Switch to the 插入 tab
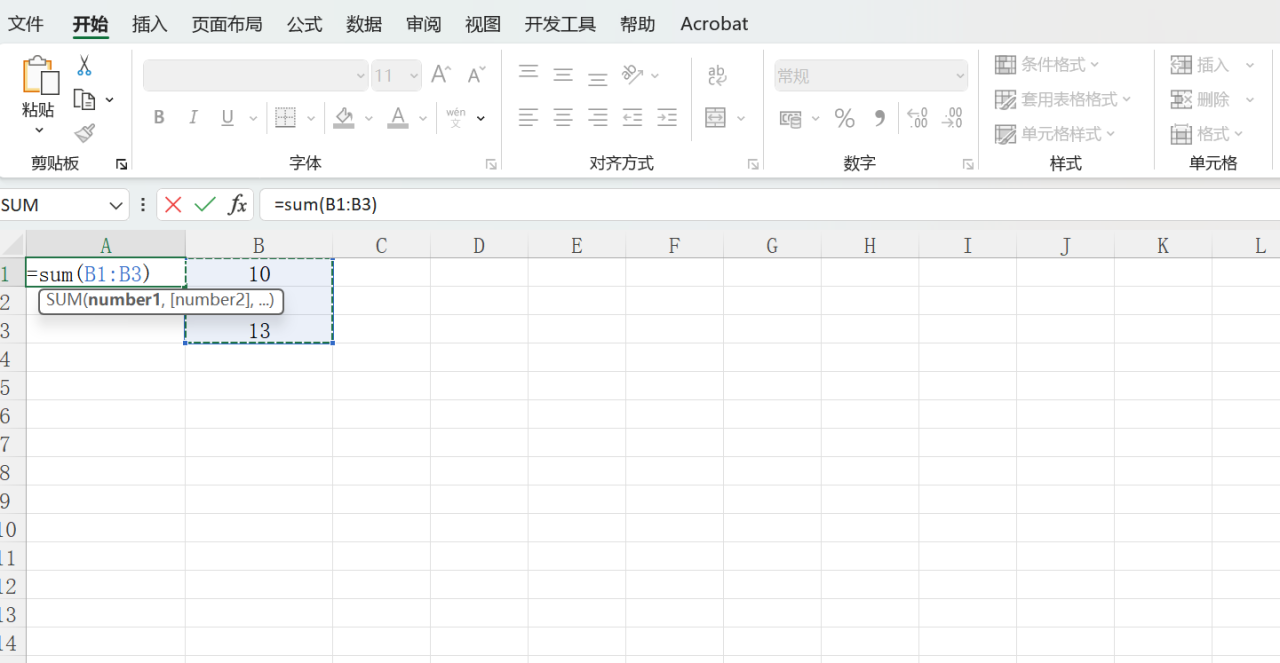The width and height of the screenshot is (1280, 663). coord(150,24)
